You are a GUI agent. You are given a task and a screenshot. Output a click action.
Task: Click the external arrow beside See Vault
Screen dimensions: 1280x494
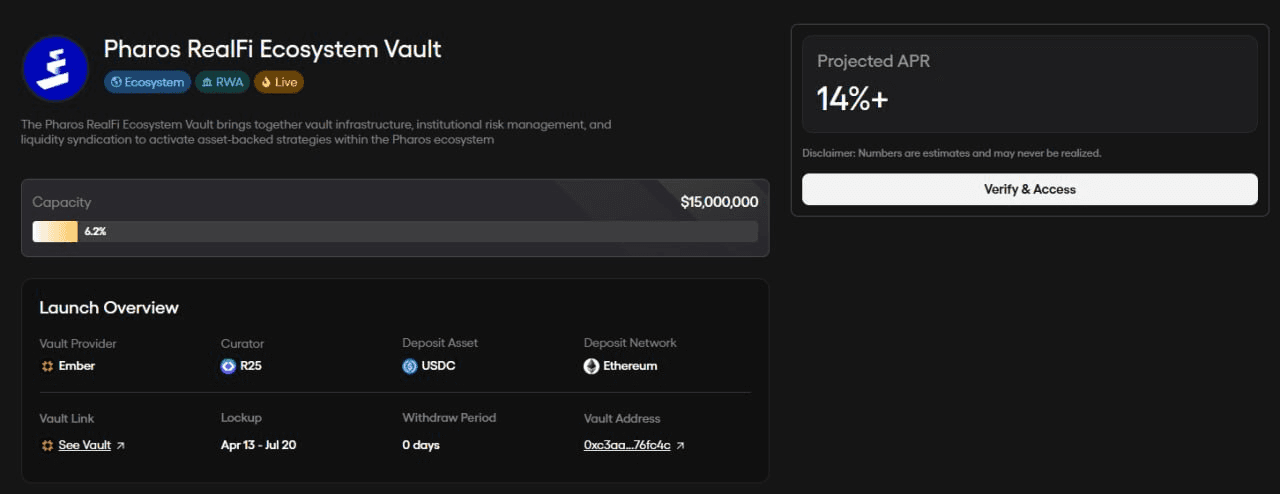121,446
